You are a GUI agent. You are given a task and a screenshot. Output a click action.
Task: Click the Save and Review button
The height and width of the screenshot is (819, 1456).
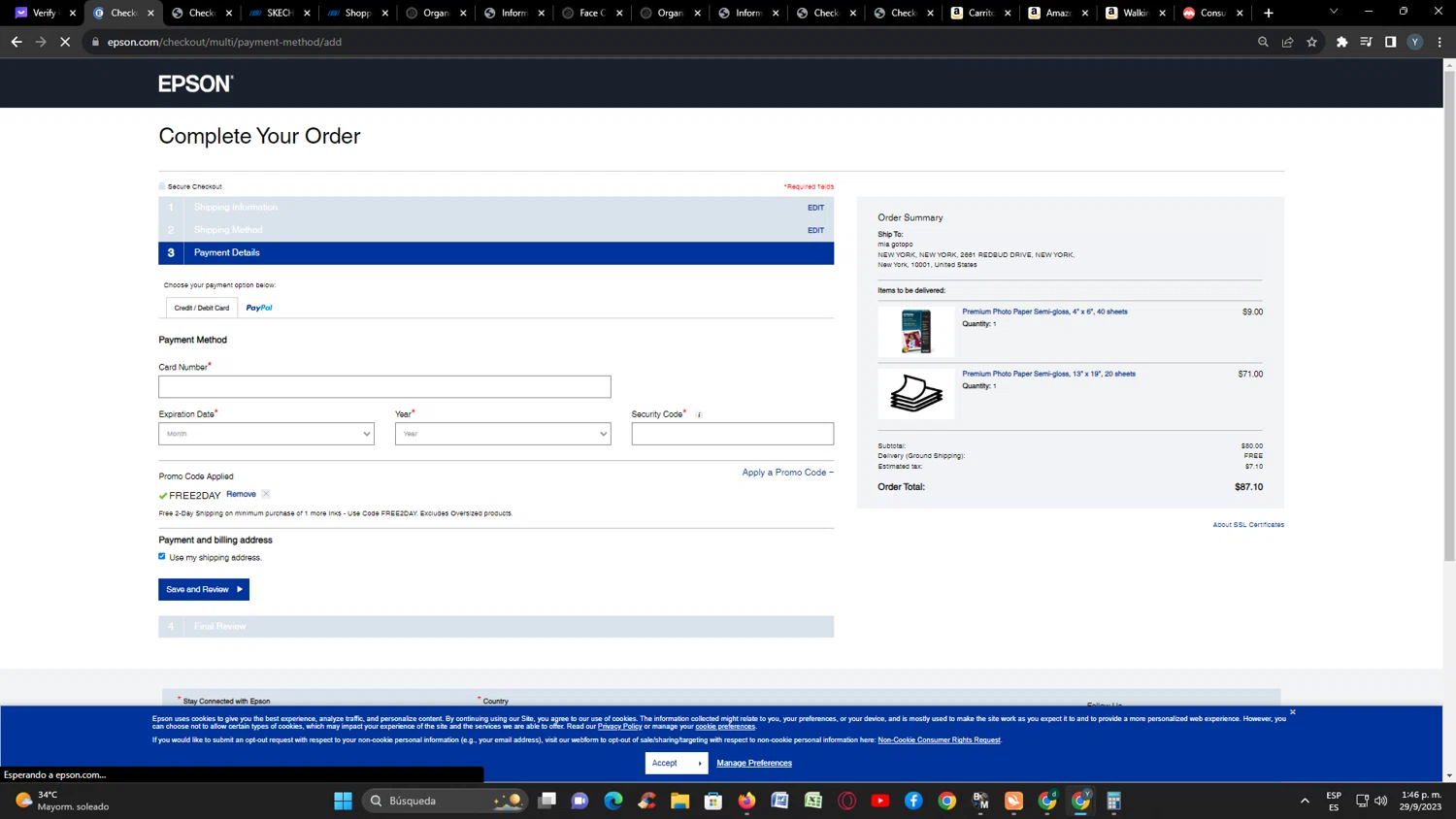click(204, 589)
